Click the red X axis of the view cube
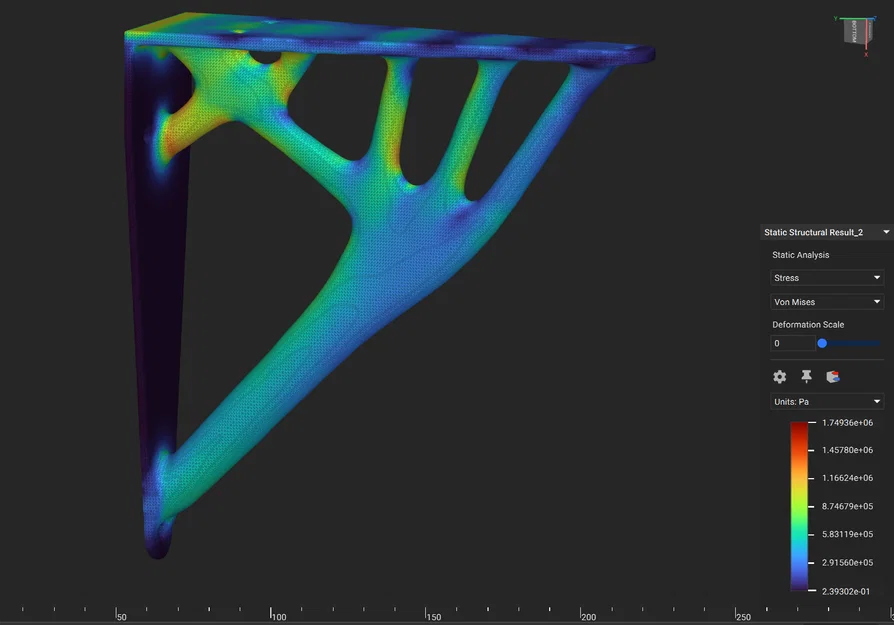Image resolution: width=894 pixels, height=625 pixels. click(866, 53)
